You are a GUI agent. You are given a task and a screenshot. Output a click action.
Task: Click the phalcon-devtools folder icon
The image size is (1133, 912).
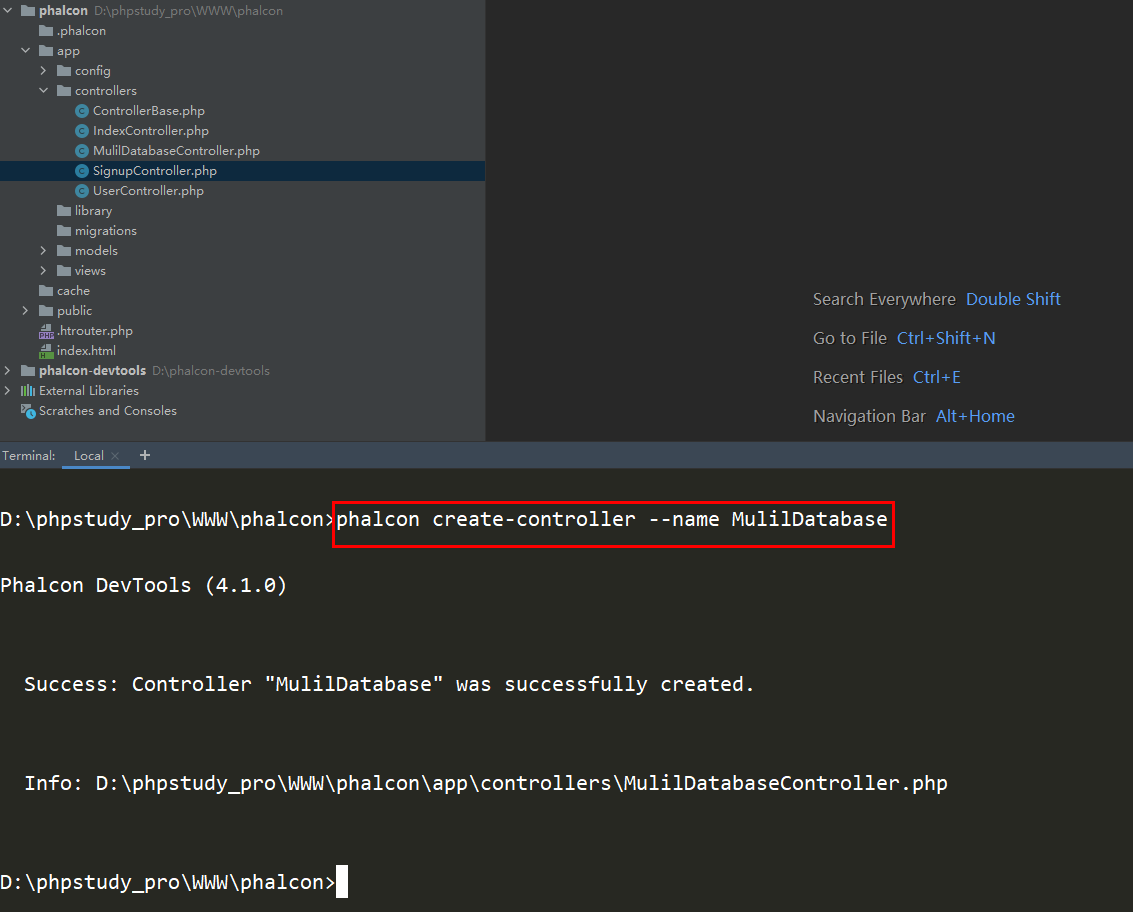coord(28,371)
